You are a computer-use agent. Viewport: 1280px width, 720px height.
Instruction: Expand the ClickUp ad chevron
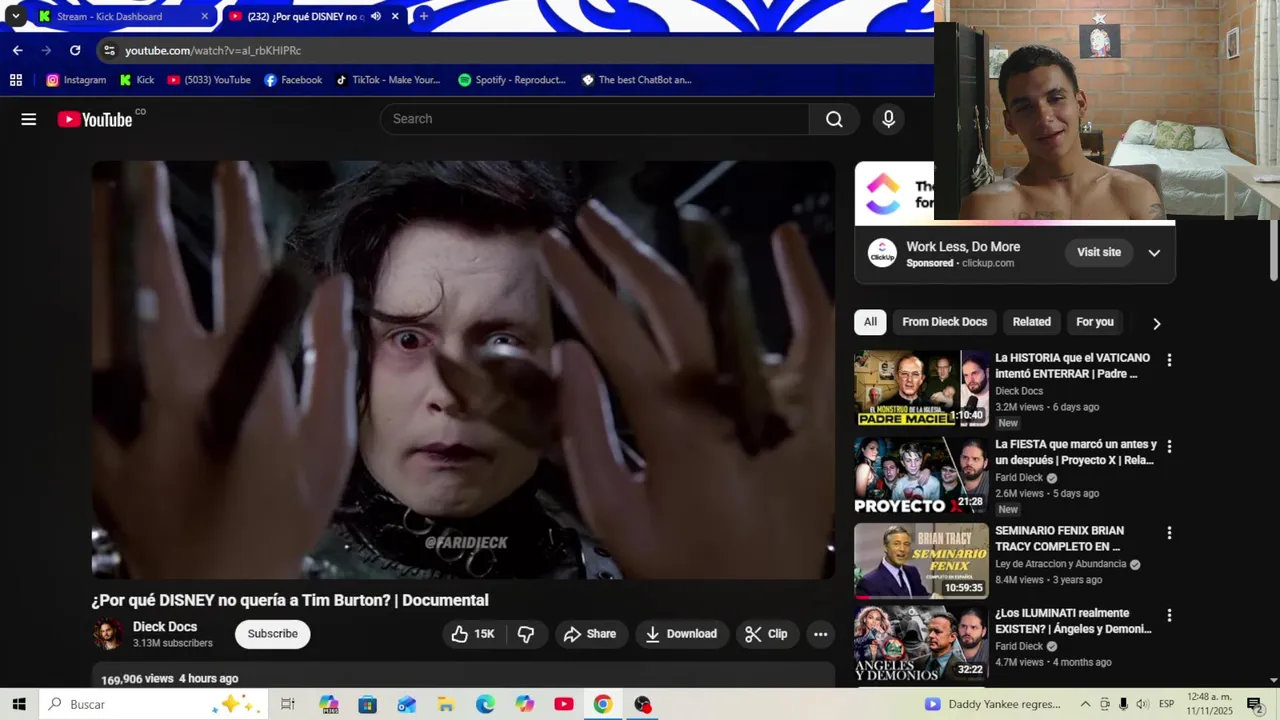point(1154,253)
